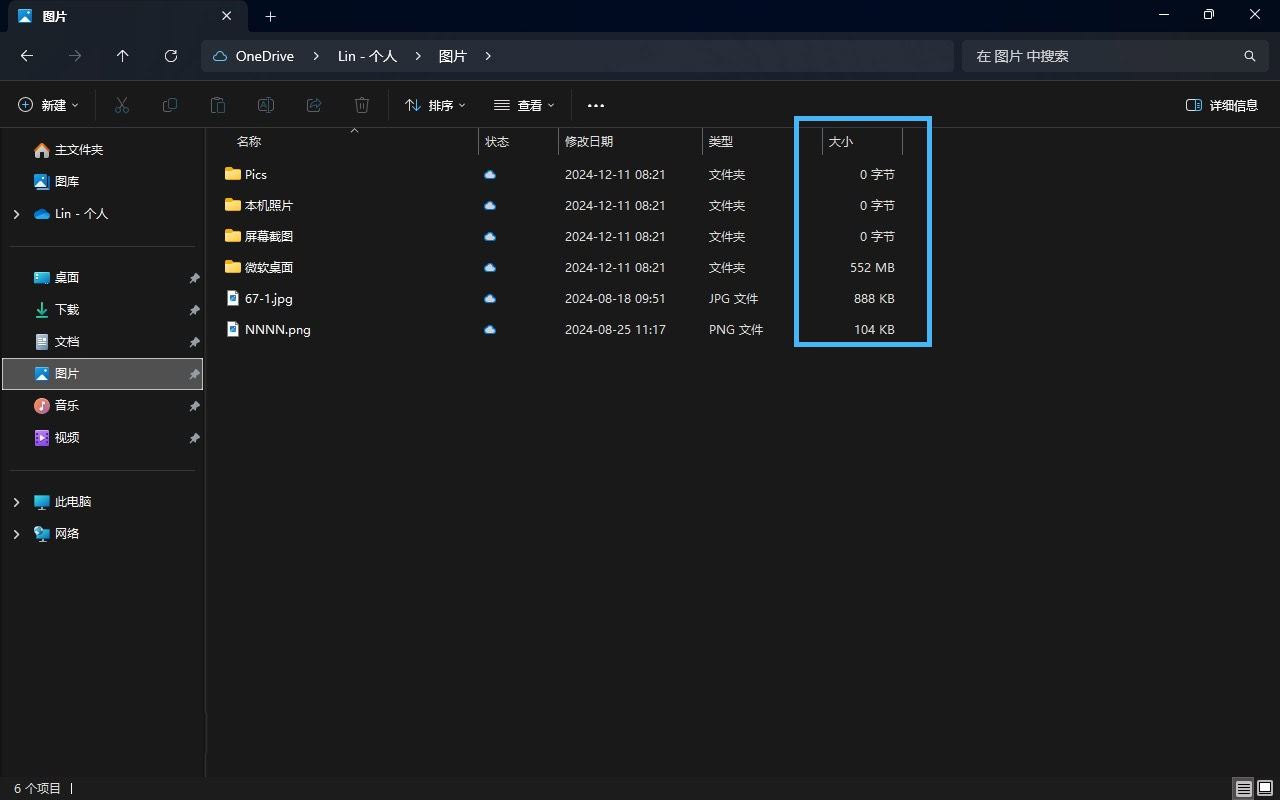The height and width of the screenshot is (800, 1280).
Task: Open the three-dot See more menu
Action: tap(596, 105)
